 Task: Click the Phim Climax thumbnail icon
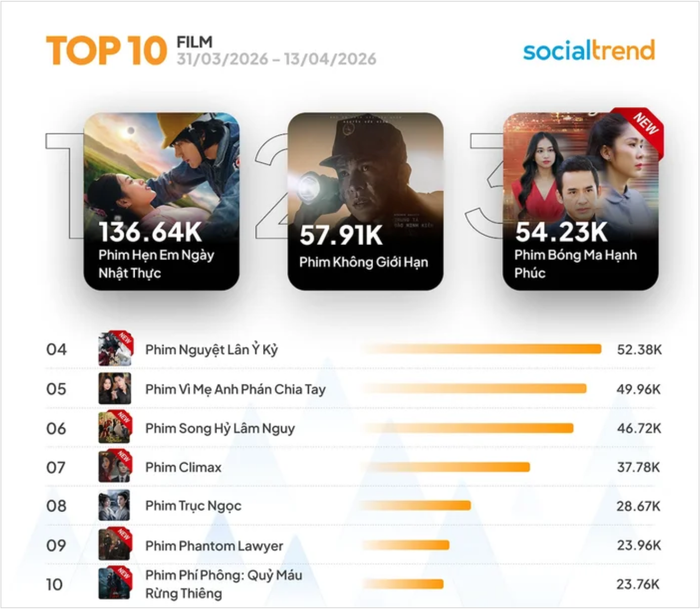point(115,467)
